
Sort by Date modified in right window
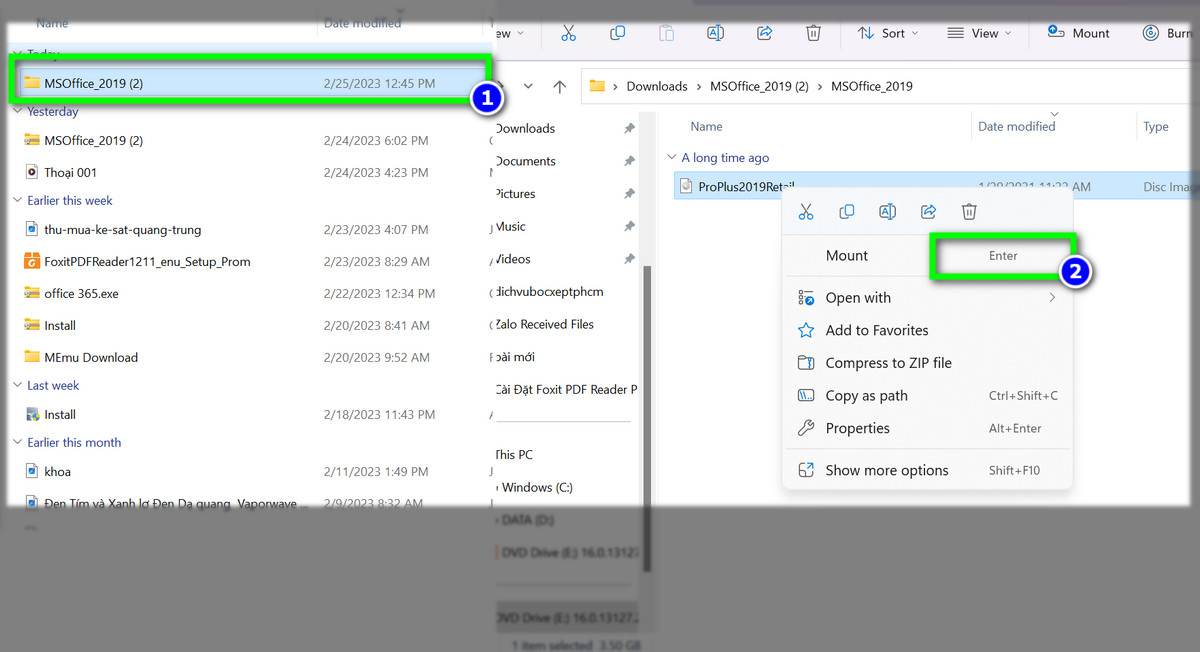[1016, 127]
